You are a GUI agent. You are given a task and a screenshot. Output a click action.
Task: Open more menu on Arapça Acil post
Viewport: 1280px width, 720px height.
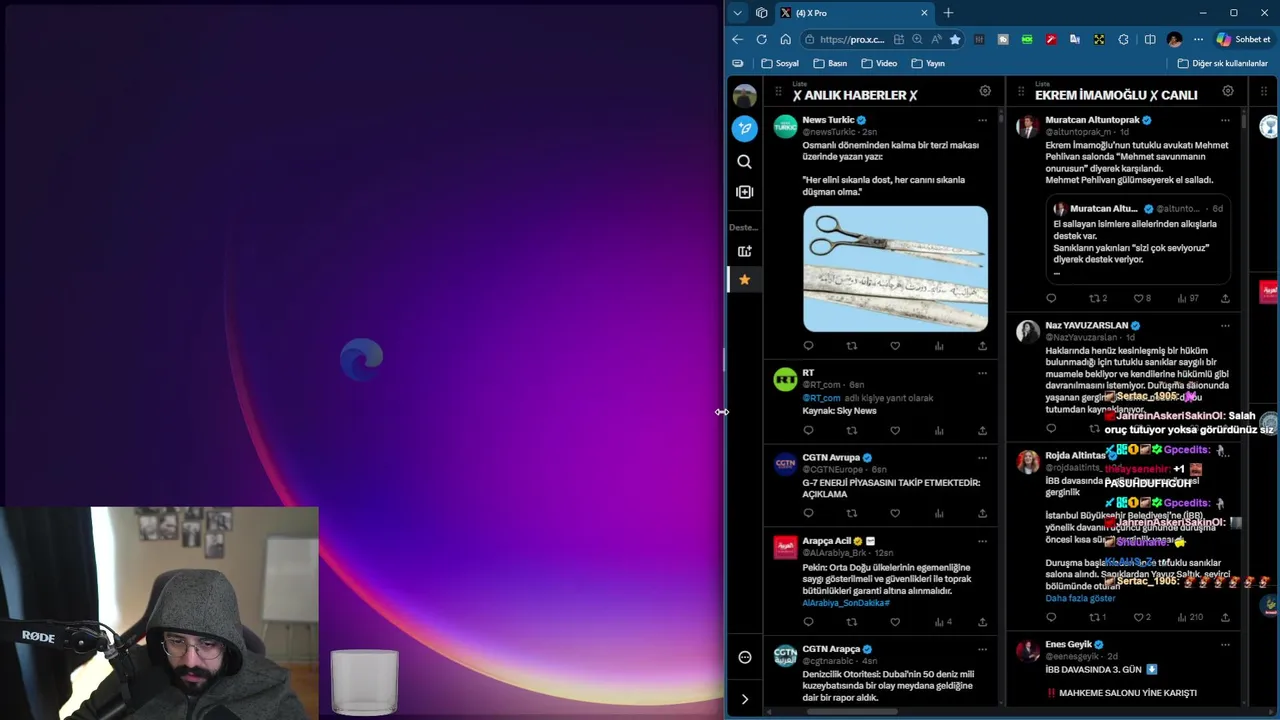[982, 541]
